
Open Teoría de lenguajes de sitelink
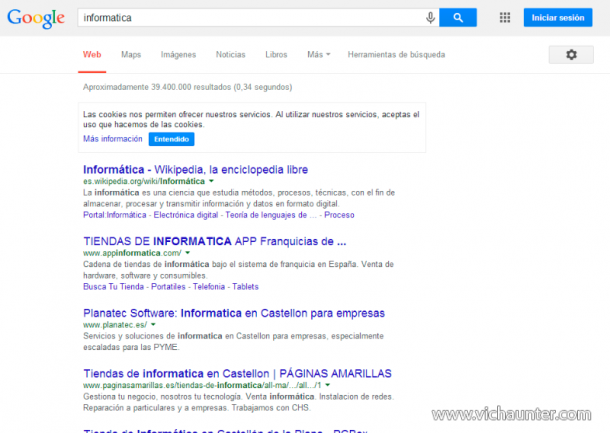pyautogui.click(x=271, y=215)
